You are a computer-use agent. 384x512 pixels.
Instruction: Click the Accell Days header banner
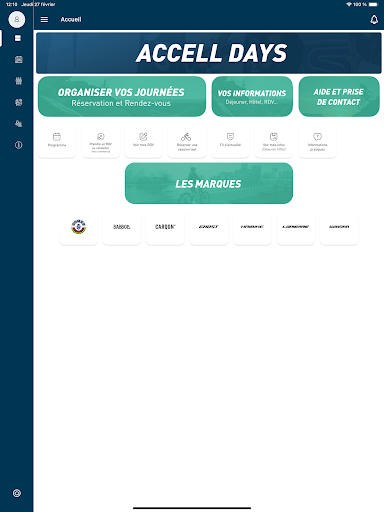209,53
